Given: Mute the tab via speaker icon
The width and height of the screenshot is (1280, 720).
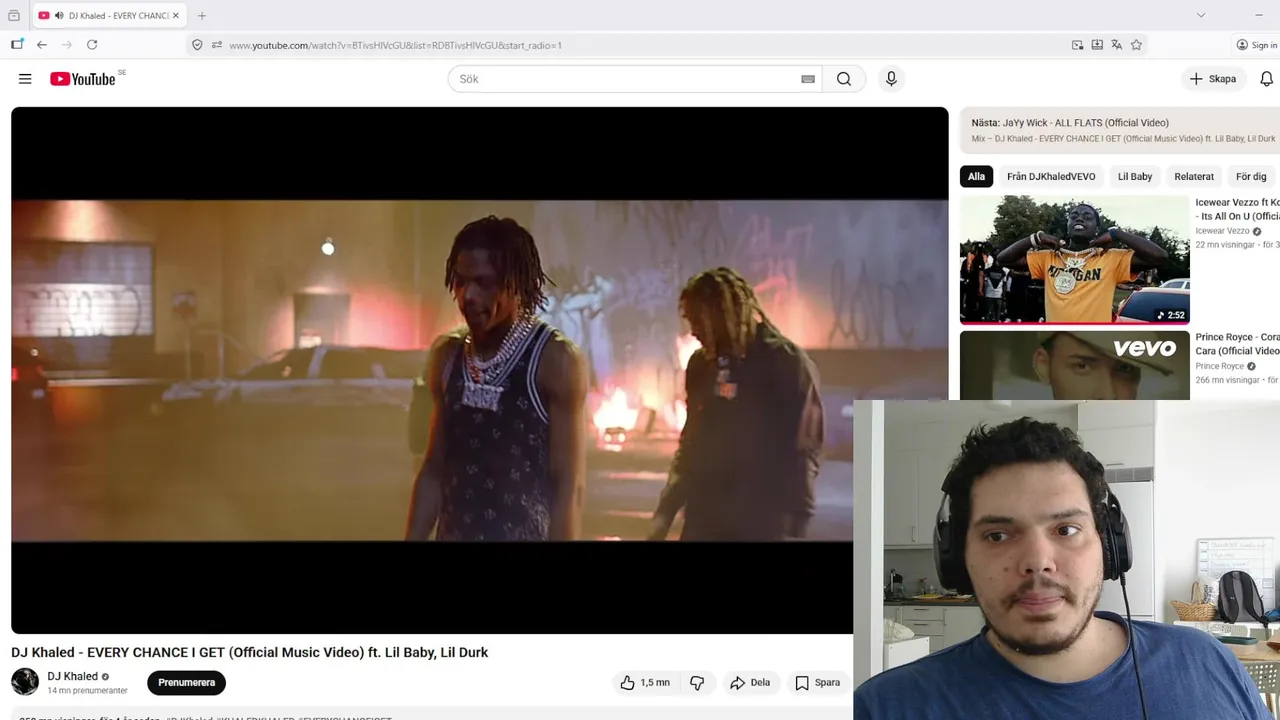Looking at the screenshot, I should (59, 16).
